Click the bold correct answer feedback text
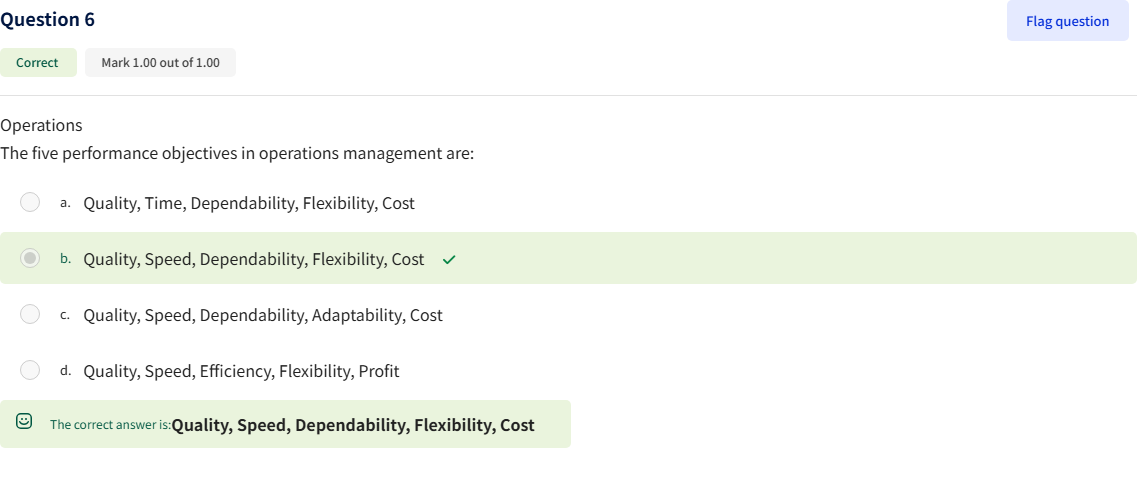1137x478 pixels. click(x=353, y=425)
